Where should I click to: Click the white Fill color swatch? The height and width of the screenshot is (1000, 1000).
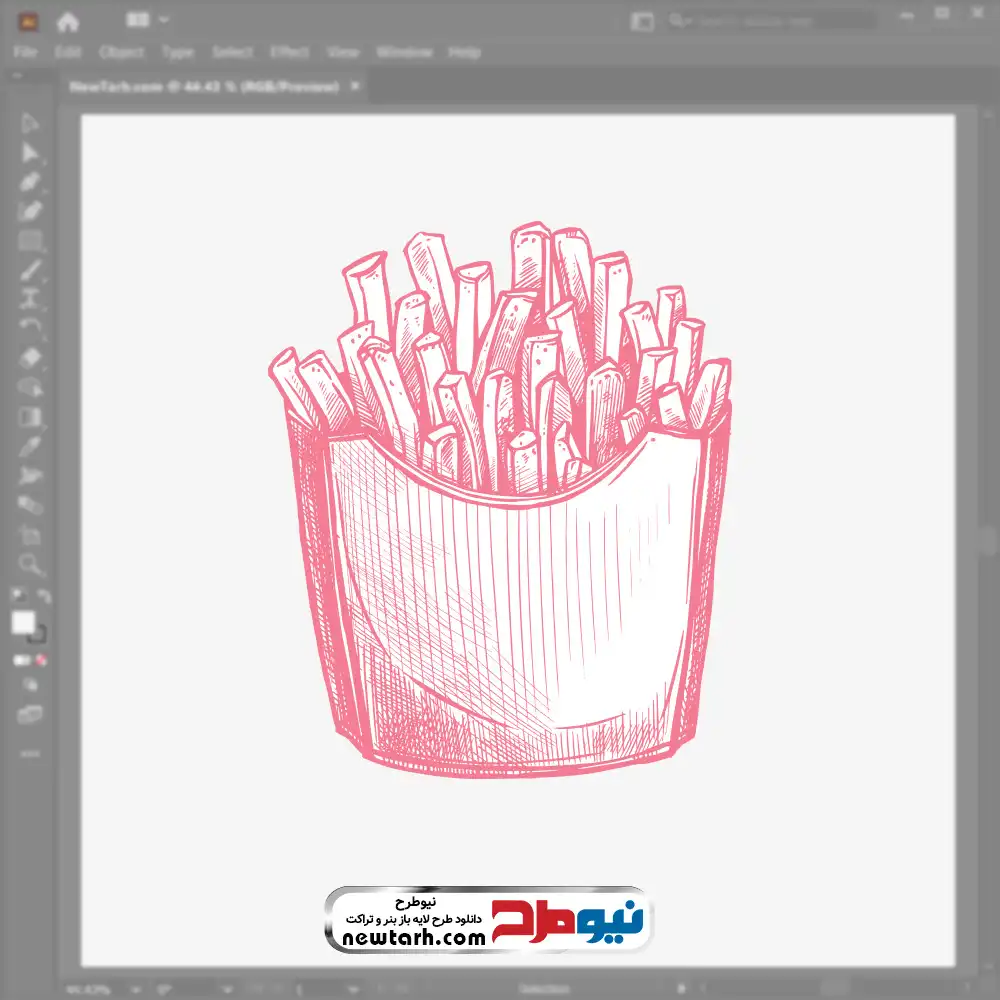tap(23, 623)
